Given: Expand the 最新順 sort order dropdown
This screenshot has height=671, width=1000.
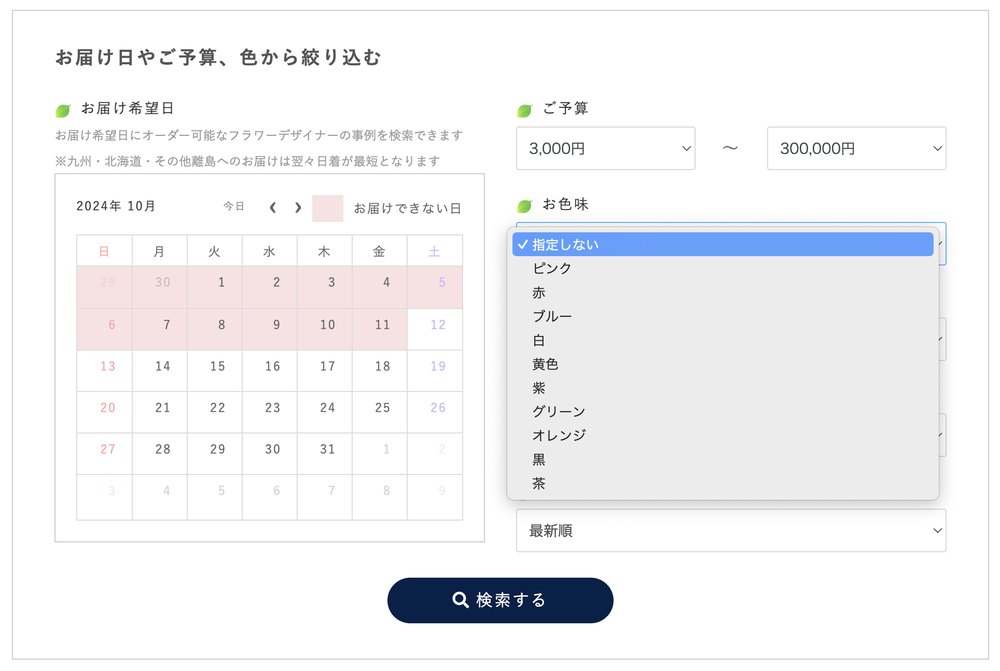Looking at the screenshot, I should 730,530.
